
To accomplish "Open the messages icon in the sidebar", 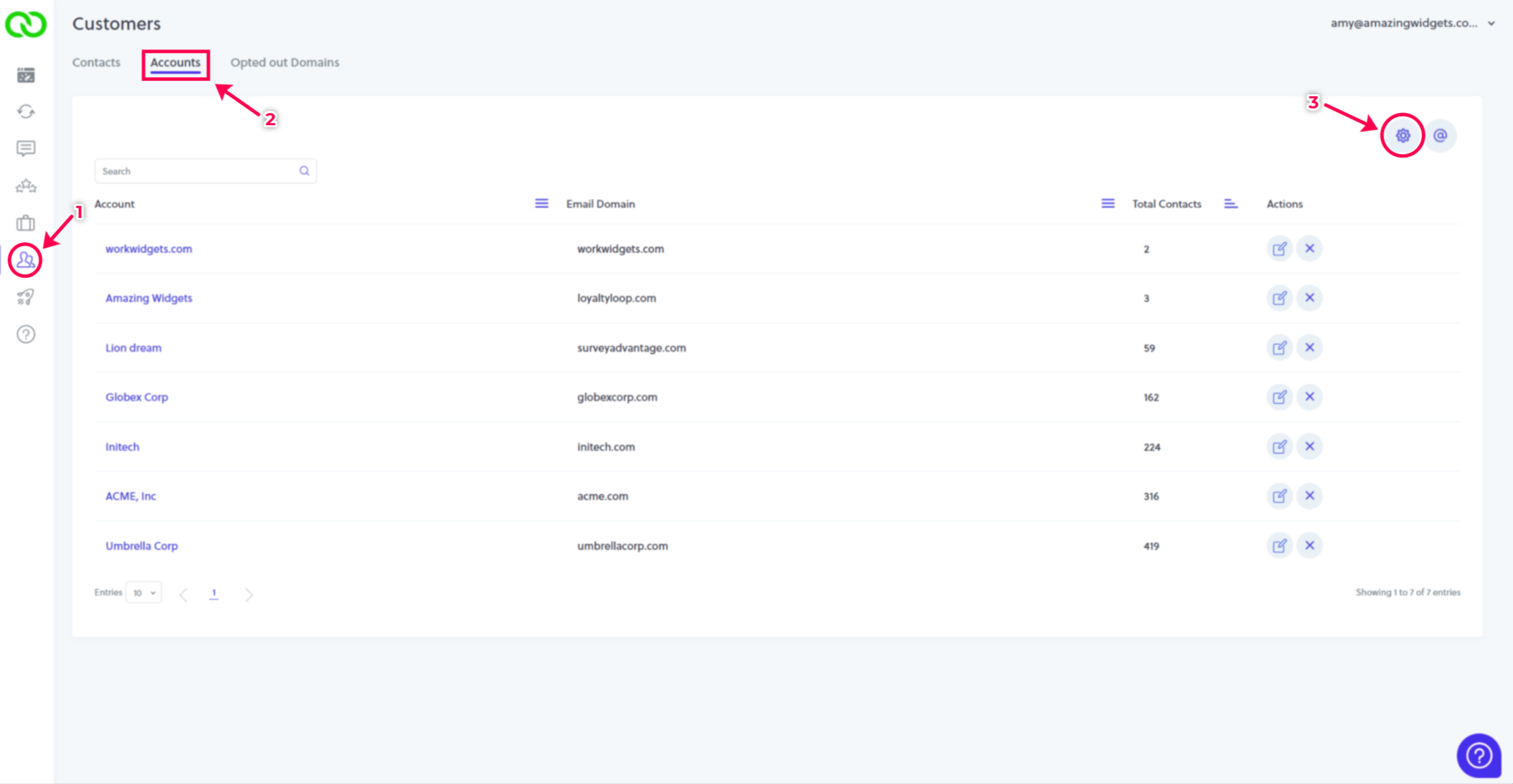I will click(x=26, y=148).
